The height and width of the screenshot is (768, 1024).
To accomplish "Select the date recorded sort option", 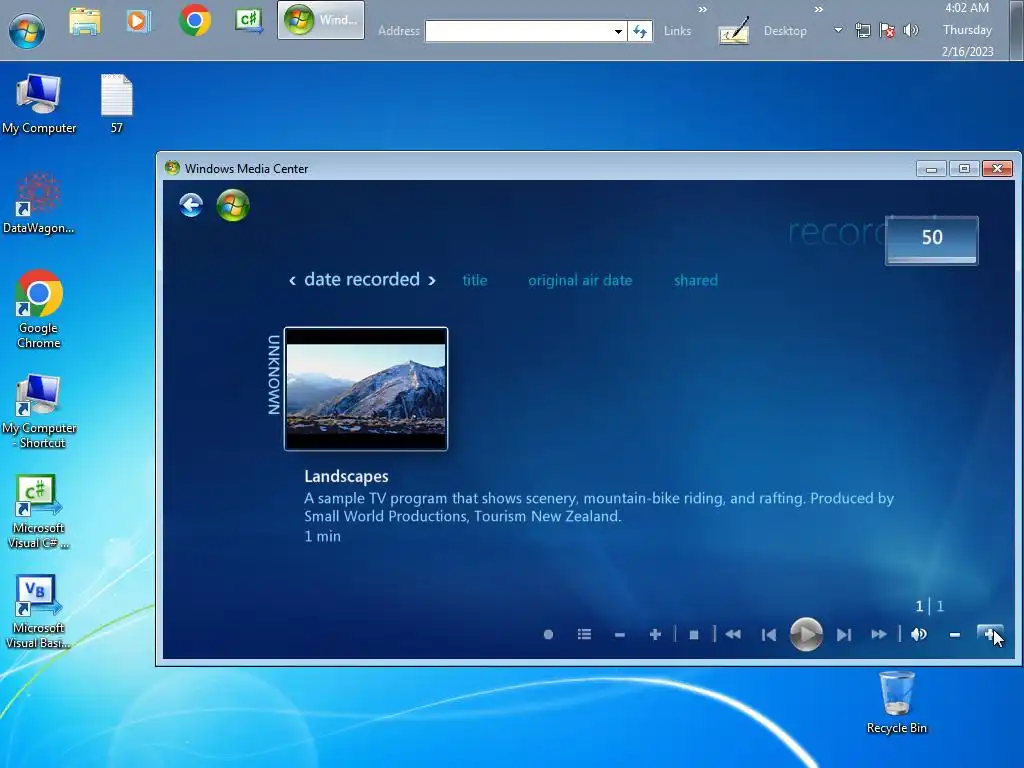I will point(362,280).
